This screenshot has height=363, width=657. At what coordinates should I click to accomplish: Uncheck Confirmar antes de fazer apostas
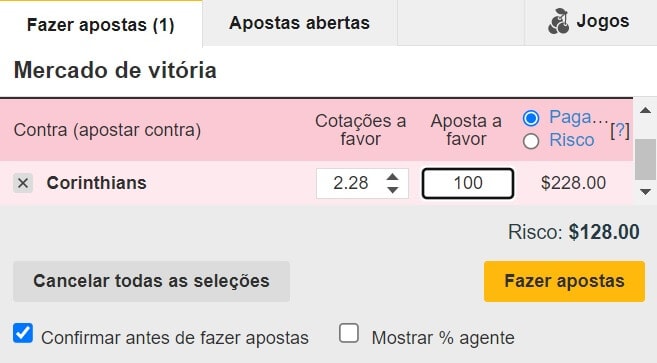(x=23, y=333)
